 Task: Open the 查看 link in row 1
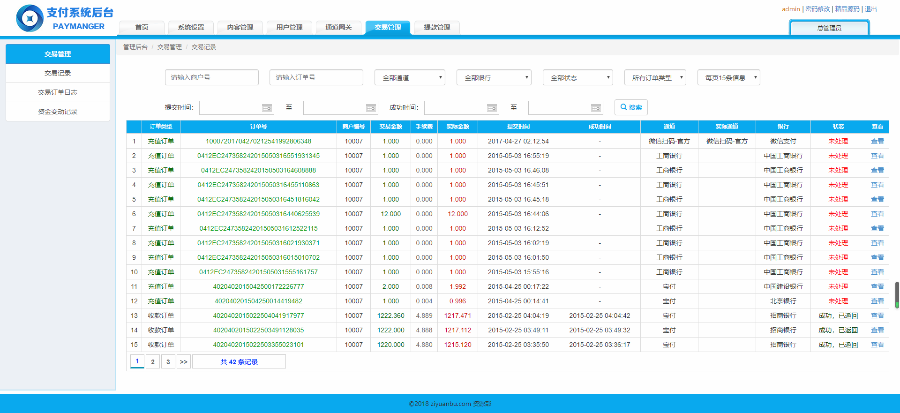tap(877, 141)
